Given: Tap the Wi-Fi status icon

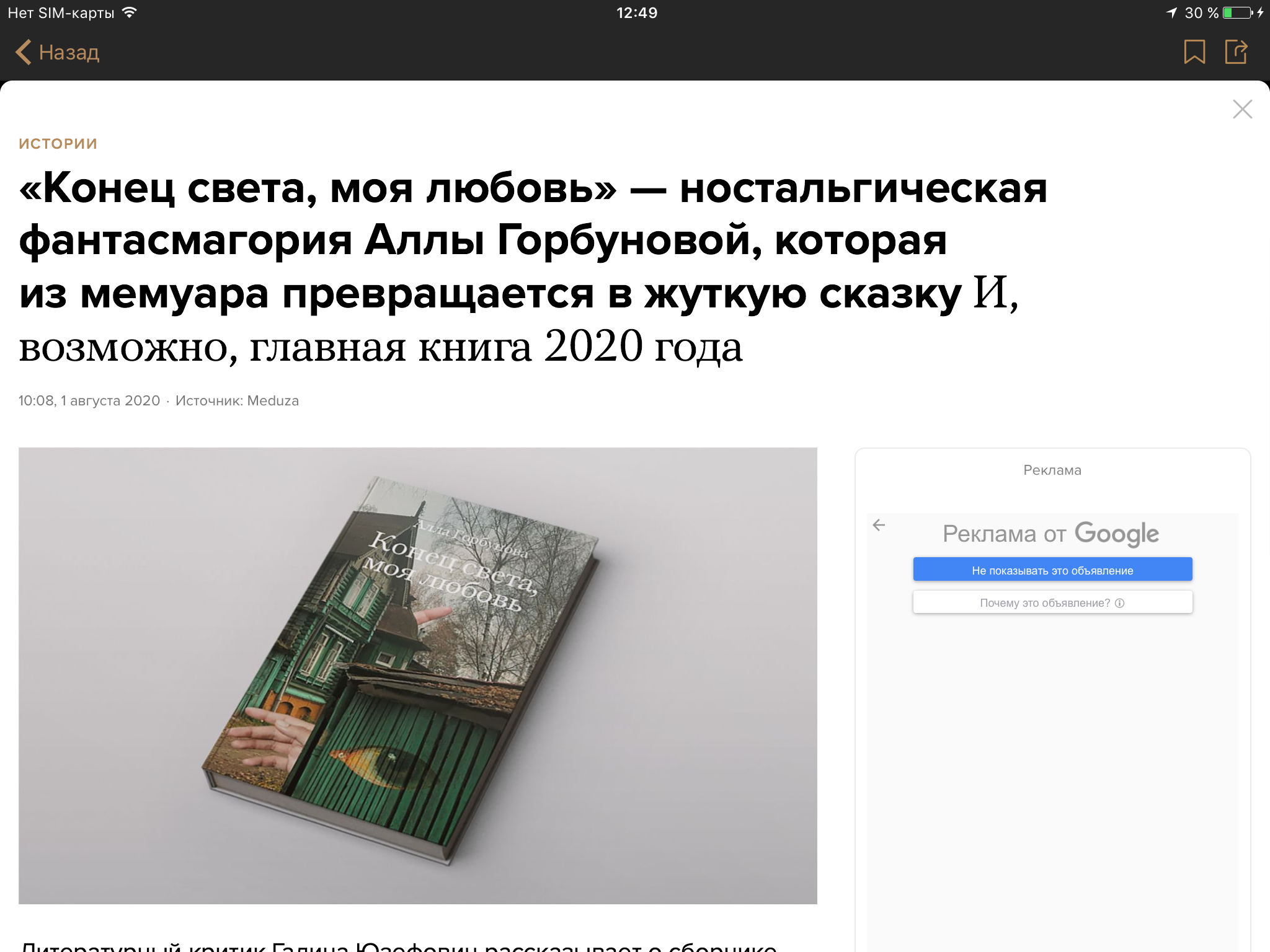Looking at the screenshot, I should 129,12.
